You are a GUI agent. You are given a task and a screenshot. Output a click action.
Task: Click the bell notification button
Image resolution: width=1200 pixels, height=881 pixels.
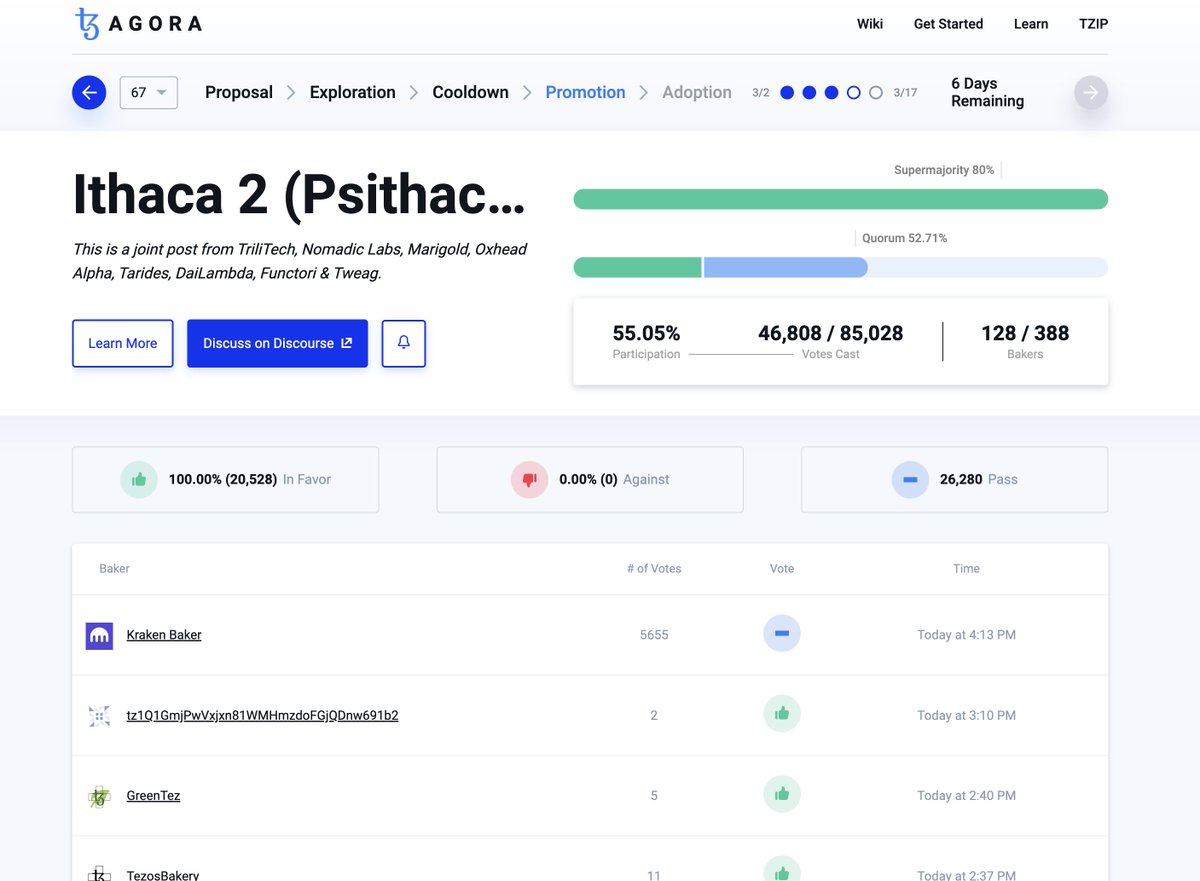pyautogui.click(x=404, y=343)
